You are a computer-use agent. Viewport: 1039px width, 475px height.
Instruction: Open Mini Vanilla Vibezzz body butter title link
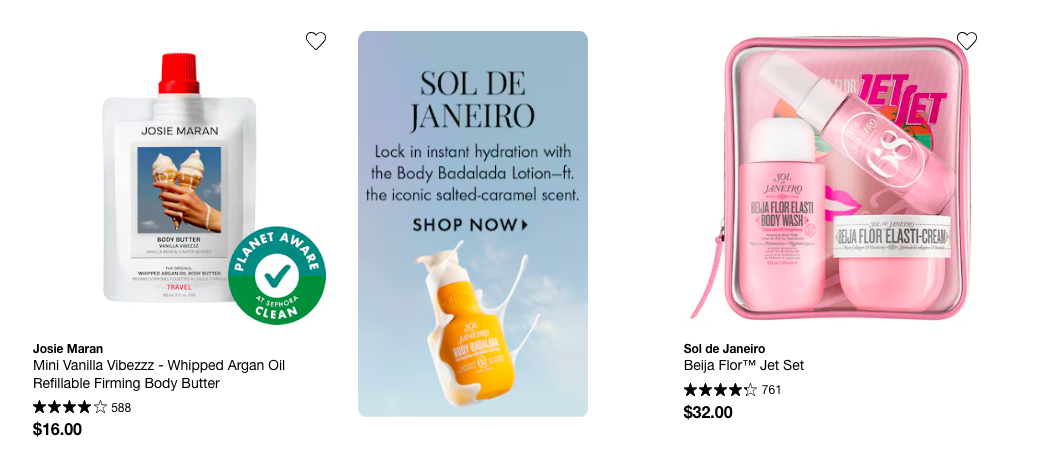point(159,374)
